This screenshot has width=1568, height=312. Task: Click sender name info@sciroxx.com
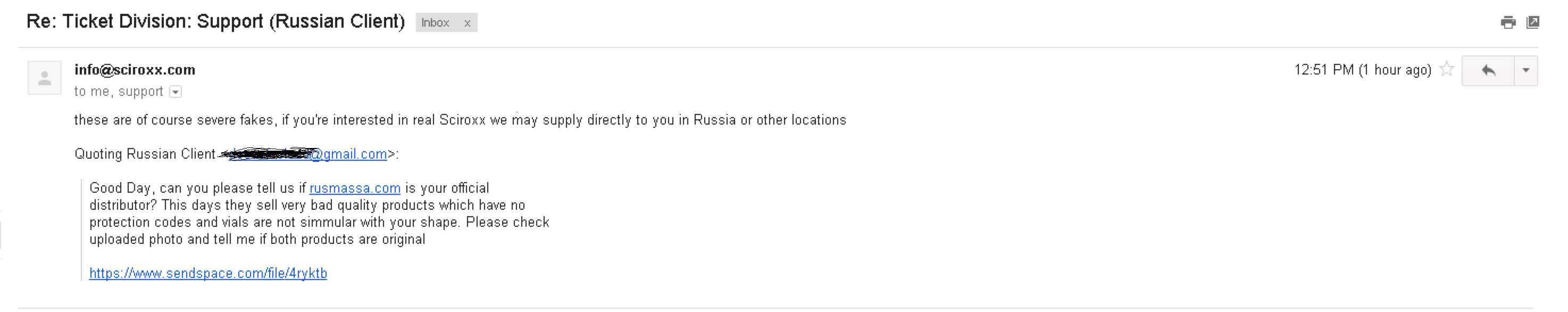[x=135, y=70]
